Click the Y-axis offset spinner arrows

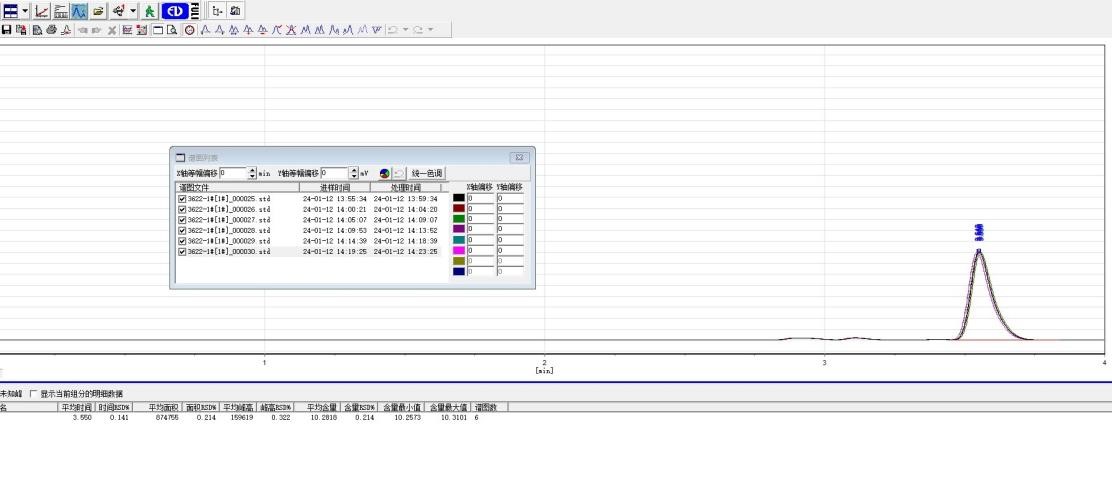(x=353, y=173)
